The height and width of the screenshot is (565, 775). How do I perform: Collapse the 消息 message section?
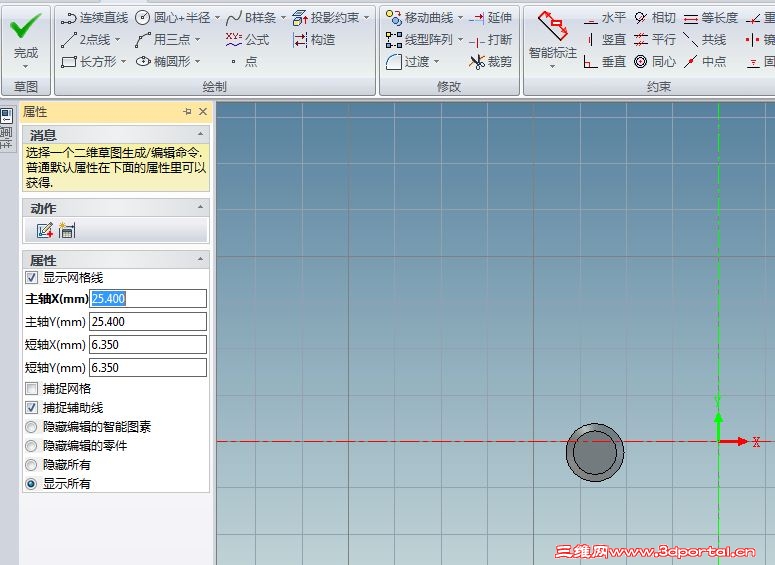pyautogui.click(x=200, y=134)
